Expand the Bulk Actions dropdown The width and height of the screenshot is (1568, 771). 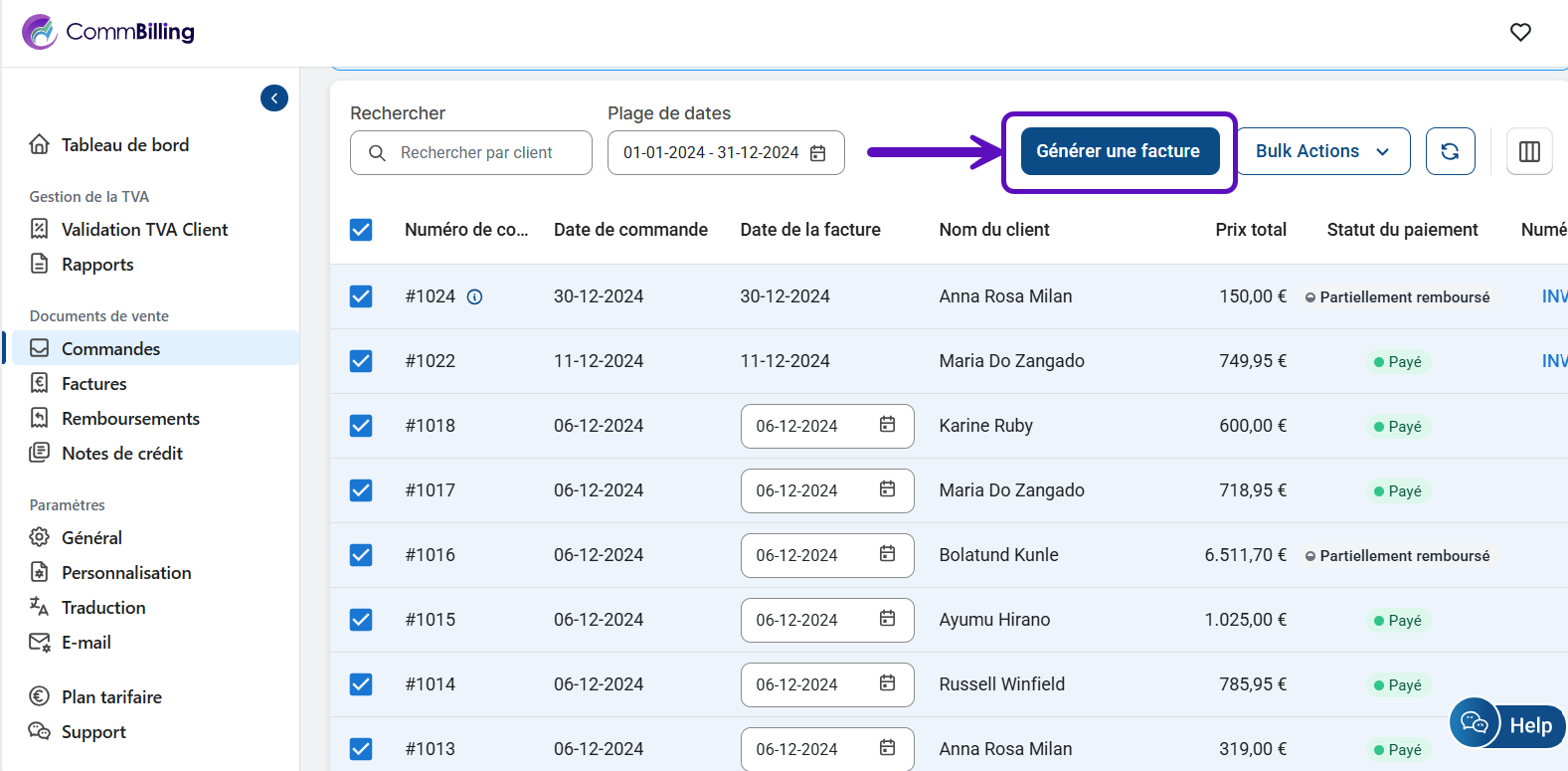[x=1322, y=151]
